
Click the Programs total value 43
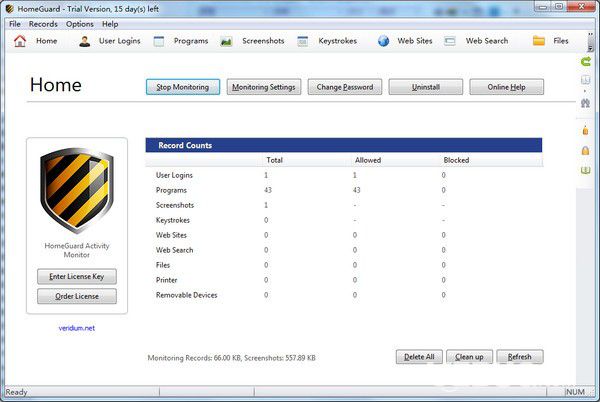tap(268, 190)
